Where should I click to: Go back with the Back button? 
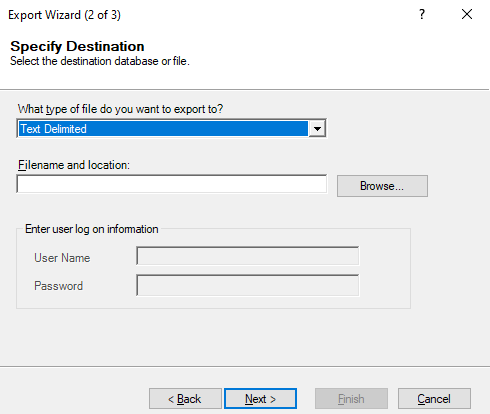(185, 398)
